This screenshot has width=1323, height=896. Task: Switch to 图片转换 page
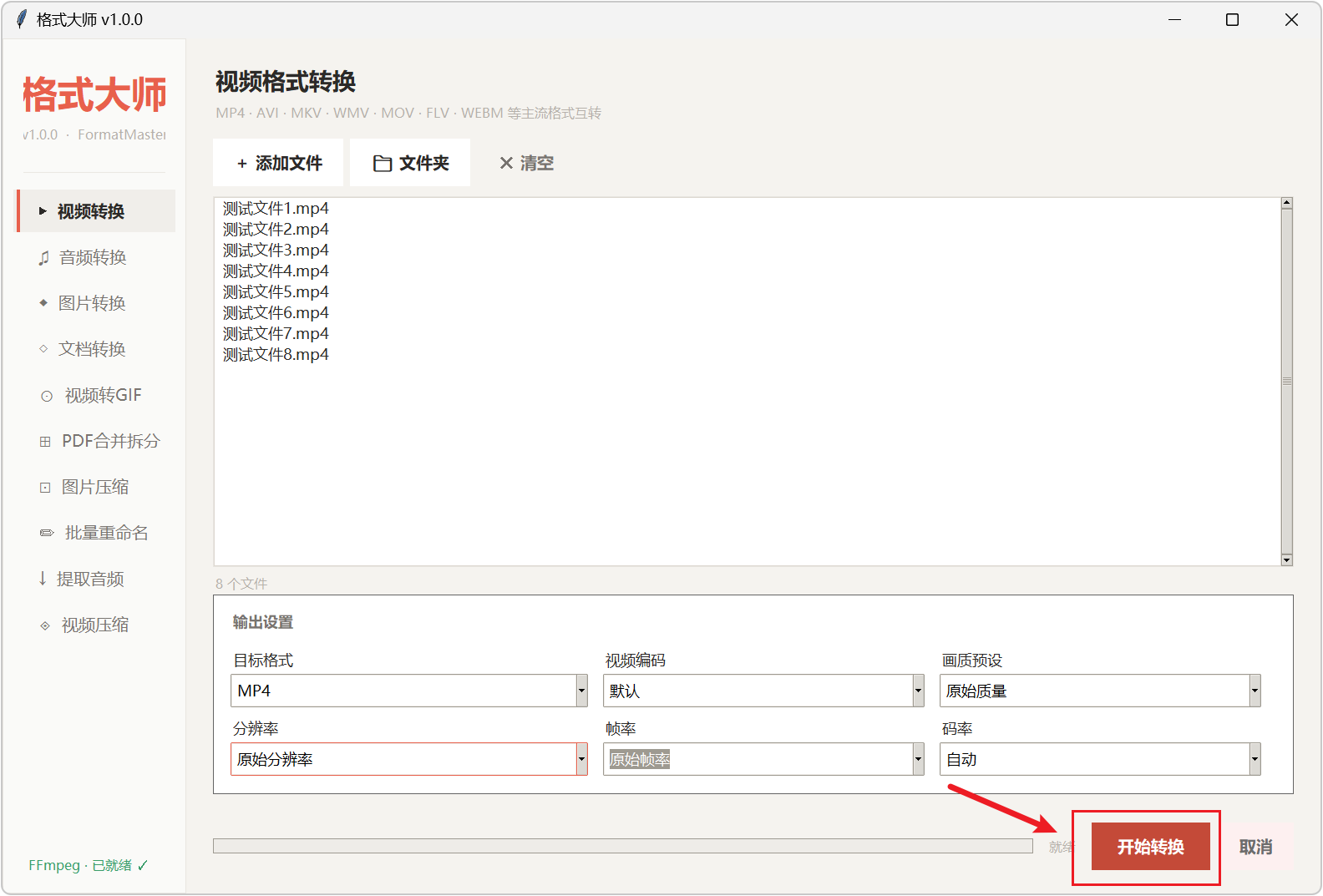pos(96,303)
